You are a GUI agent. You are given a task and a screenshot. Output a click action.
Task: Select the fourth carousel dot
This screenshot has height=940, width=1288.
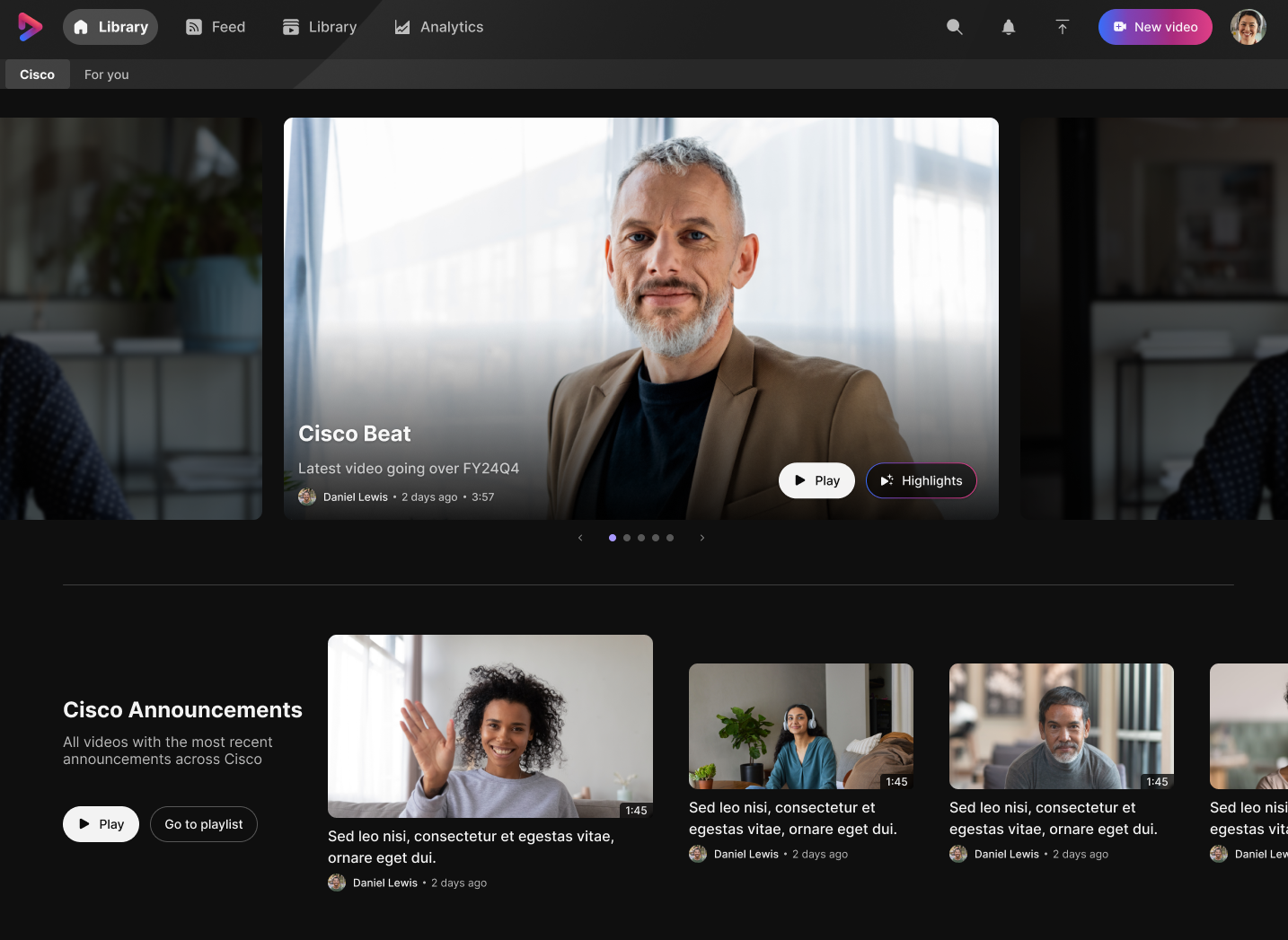click(x=656, y=538)
